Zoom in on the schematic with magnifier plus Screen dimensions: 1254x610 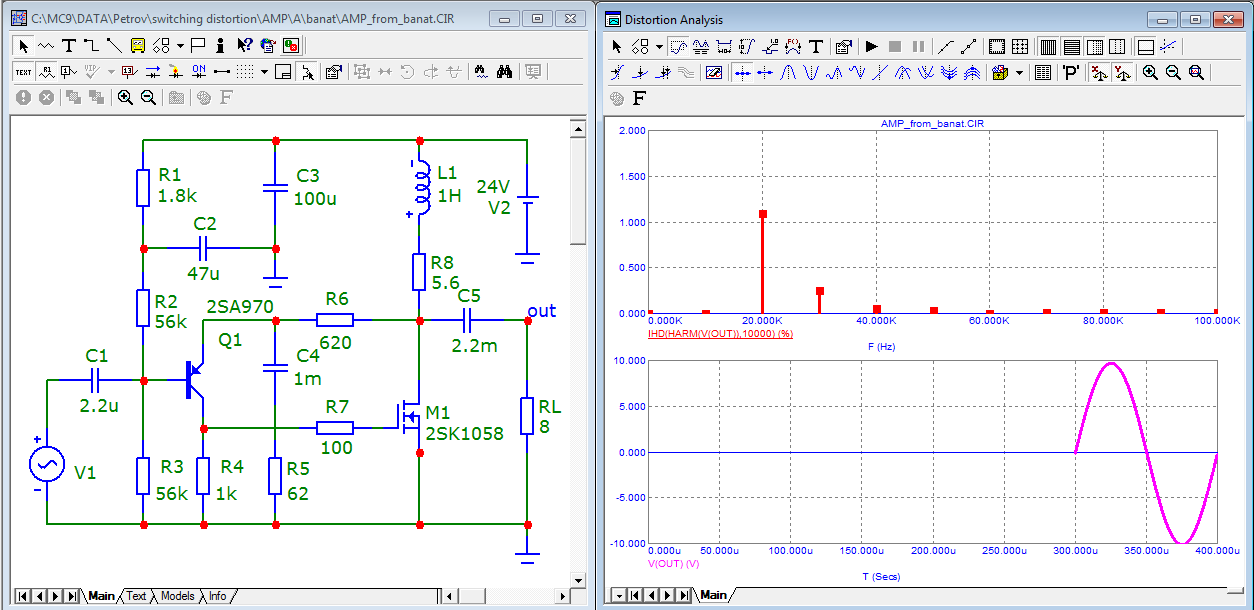[125, 97]
